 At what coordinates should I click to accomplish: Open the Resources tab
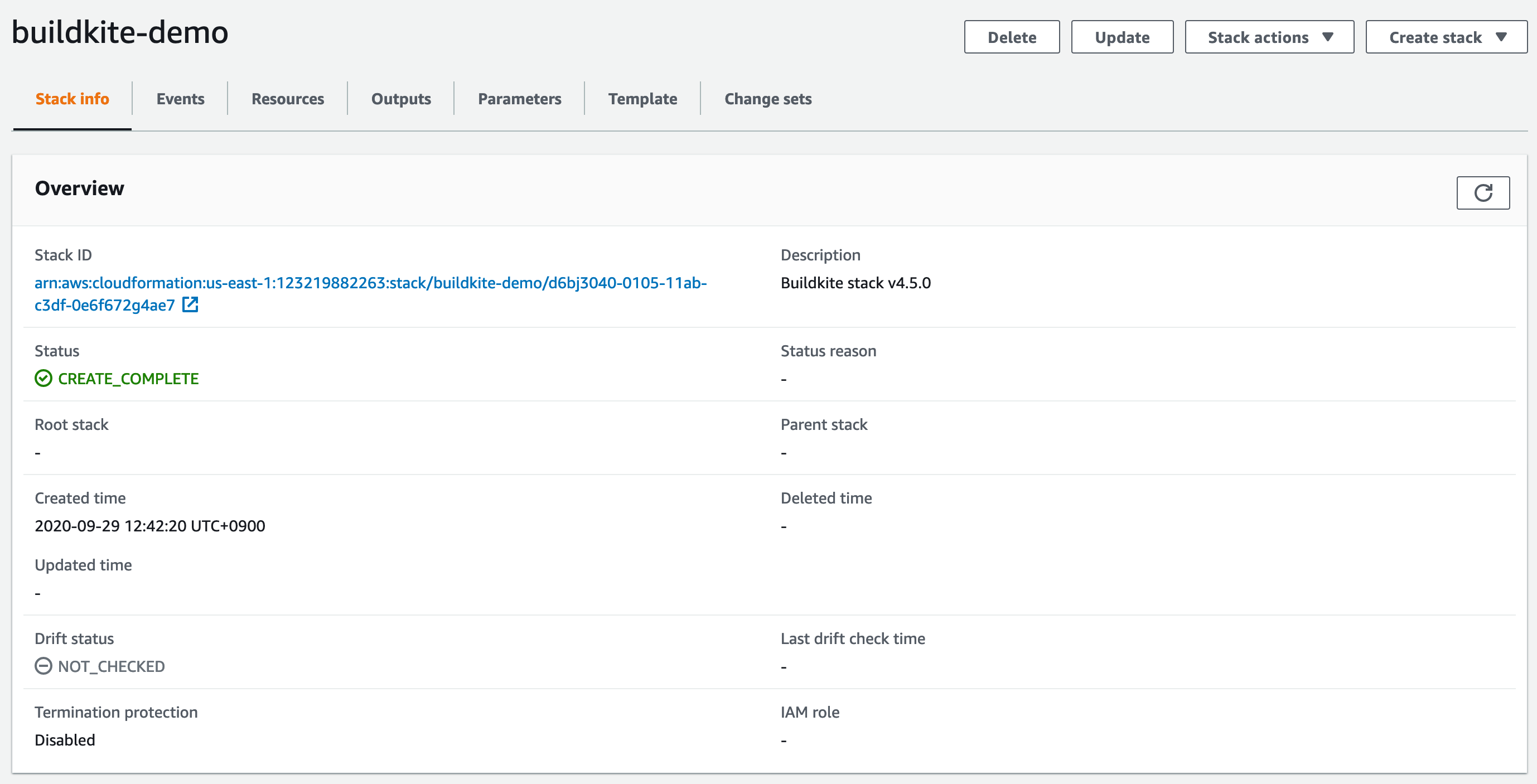287,99
